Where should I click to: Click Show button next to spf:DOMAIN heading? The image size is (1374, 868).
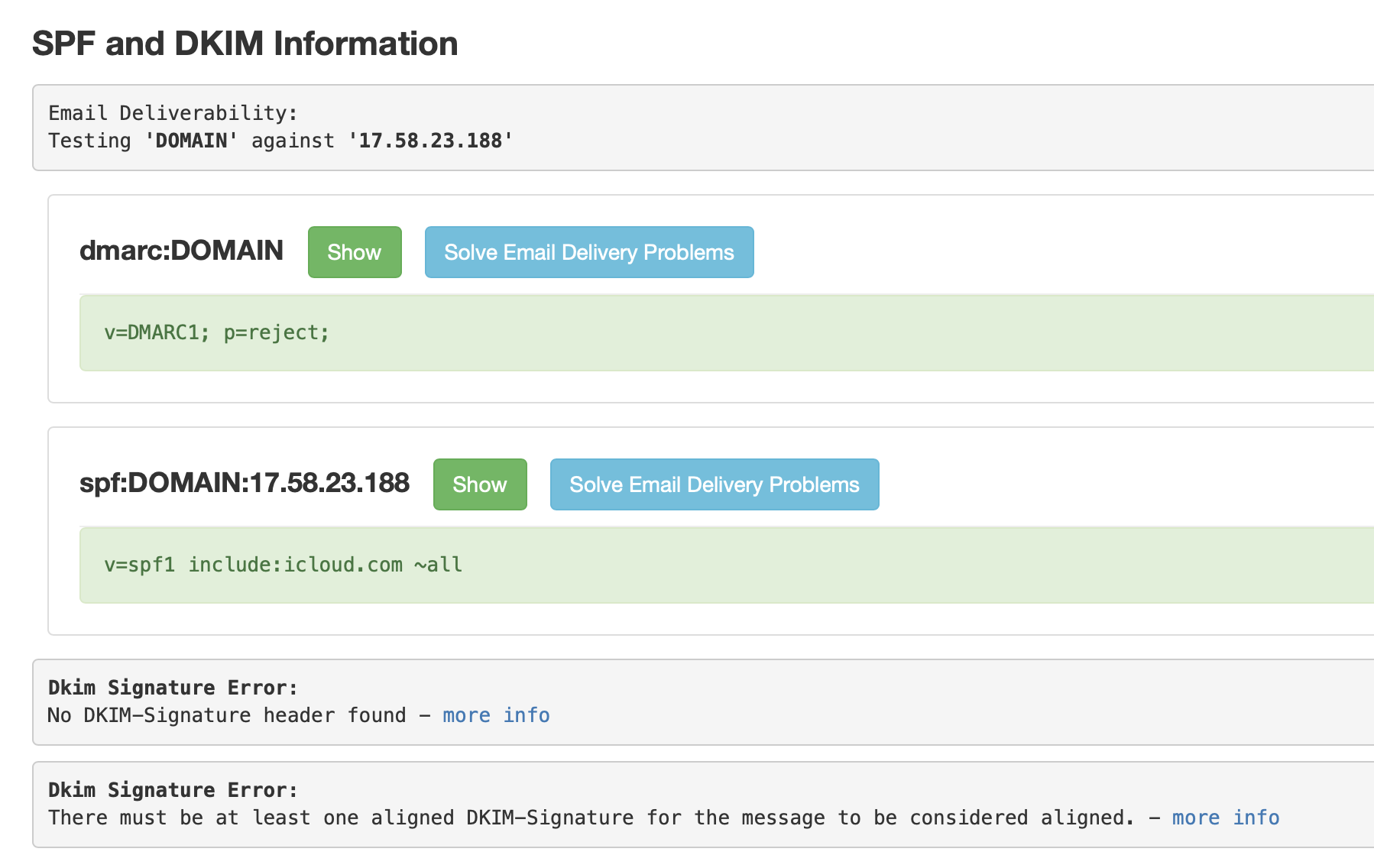(480, 484)
